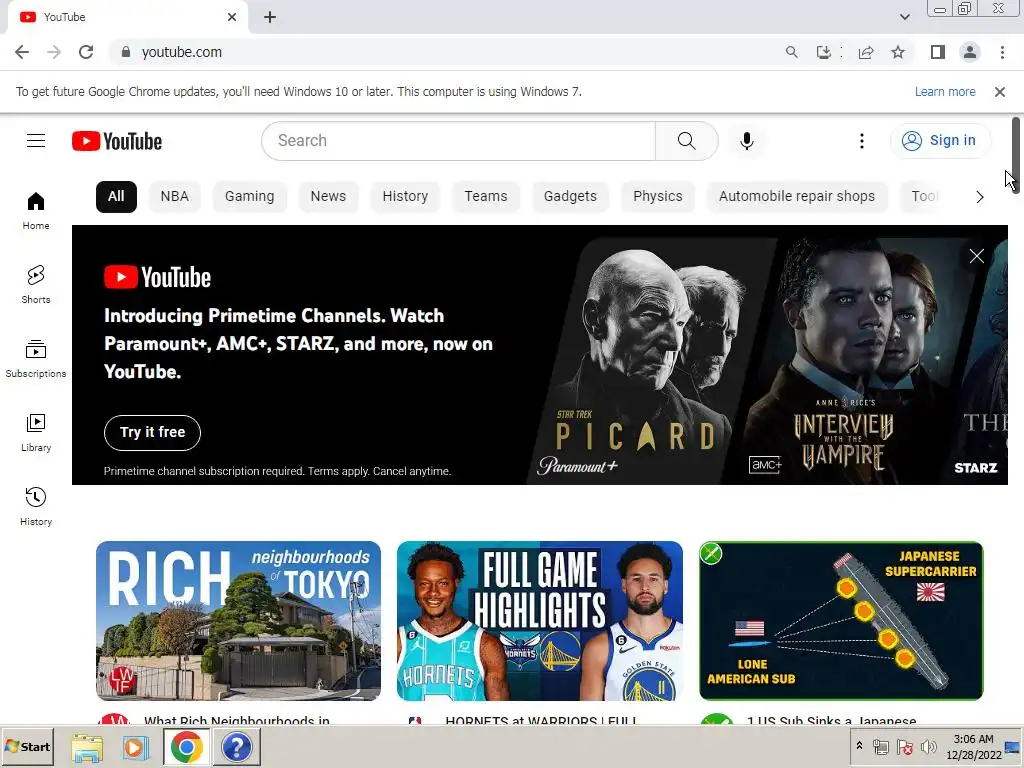This screenshot has width=1024, height=768.
Task: Share this page icon
Action: (866, 52)
